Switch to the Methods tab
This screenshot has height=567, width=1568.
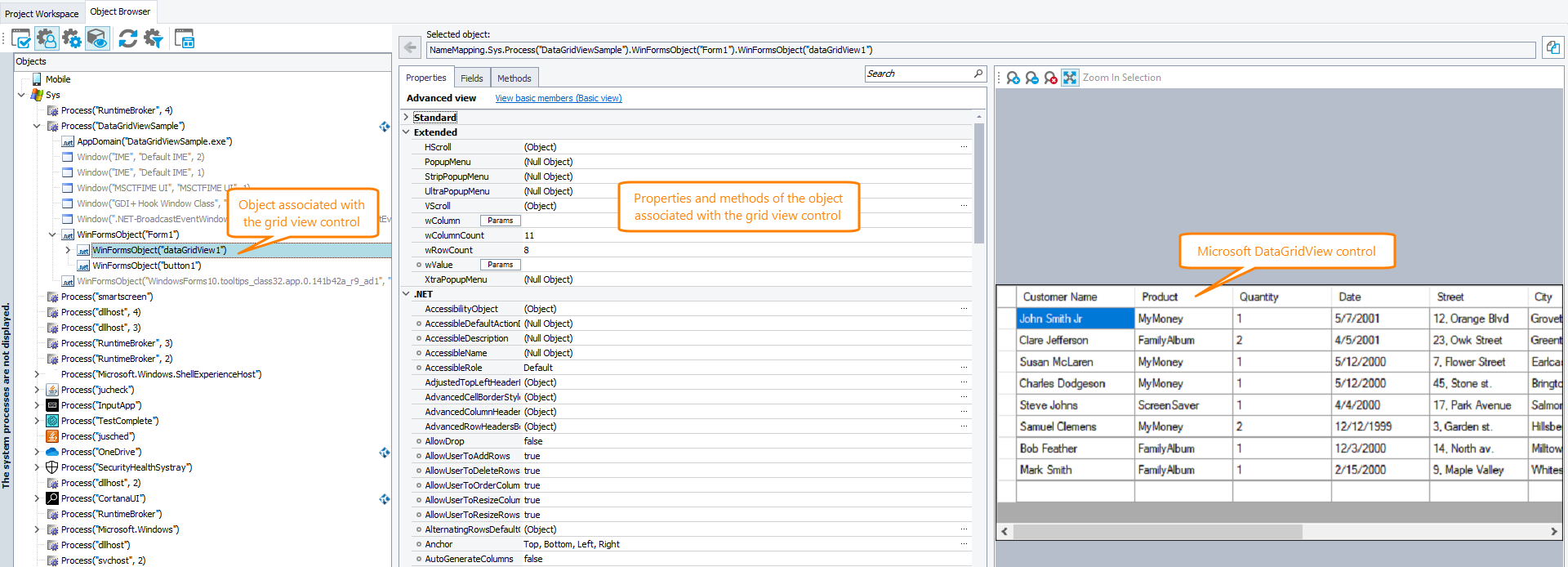coord(514,78)
